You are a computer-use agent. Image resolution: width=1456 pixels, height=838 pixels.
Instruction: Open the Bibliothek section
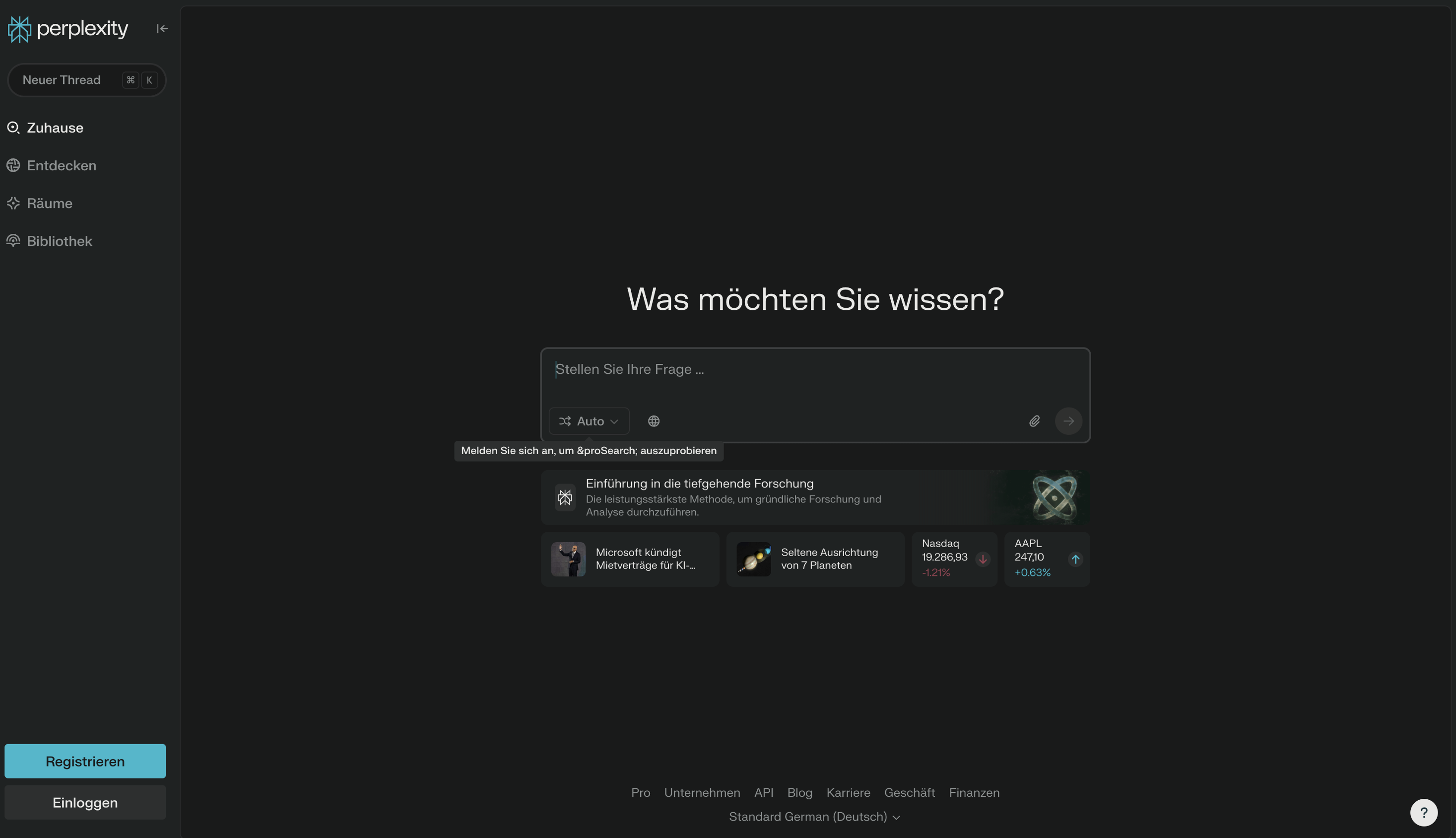point(49,241)
